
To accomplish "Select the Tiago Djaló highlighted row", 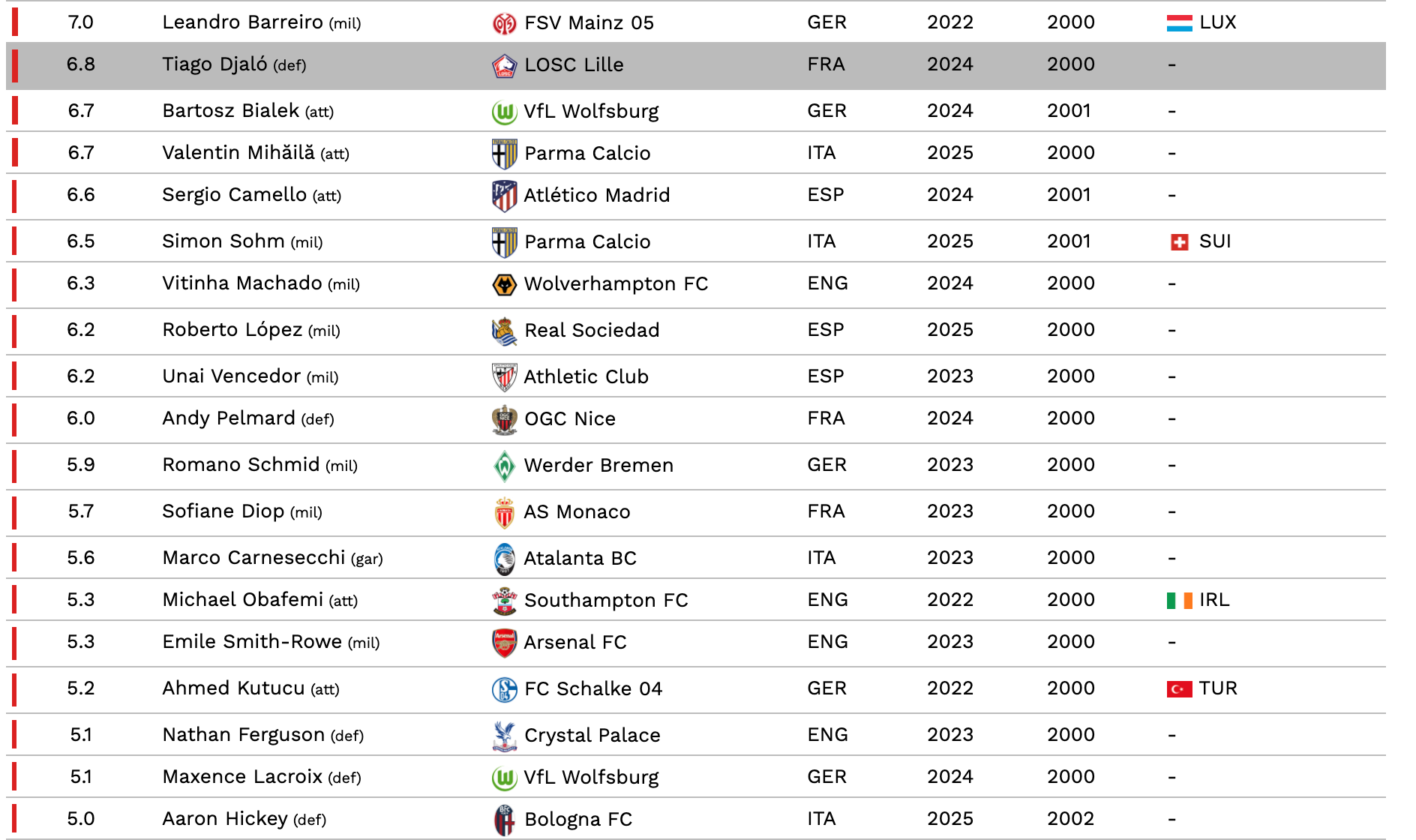I will pos(696,65).
